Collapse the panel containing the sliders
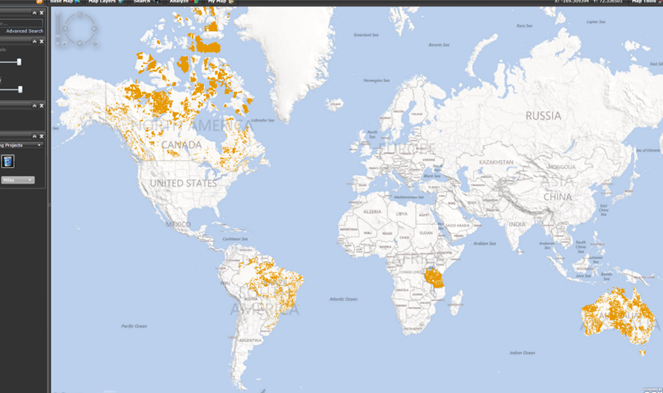 pos(35,41)
